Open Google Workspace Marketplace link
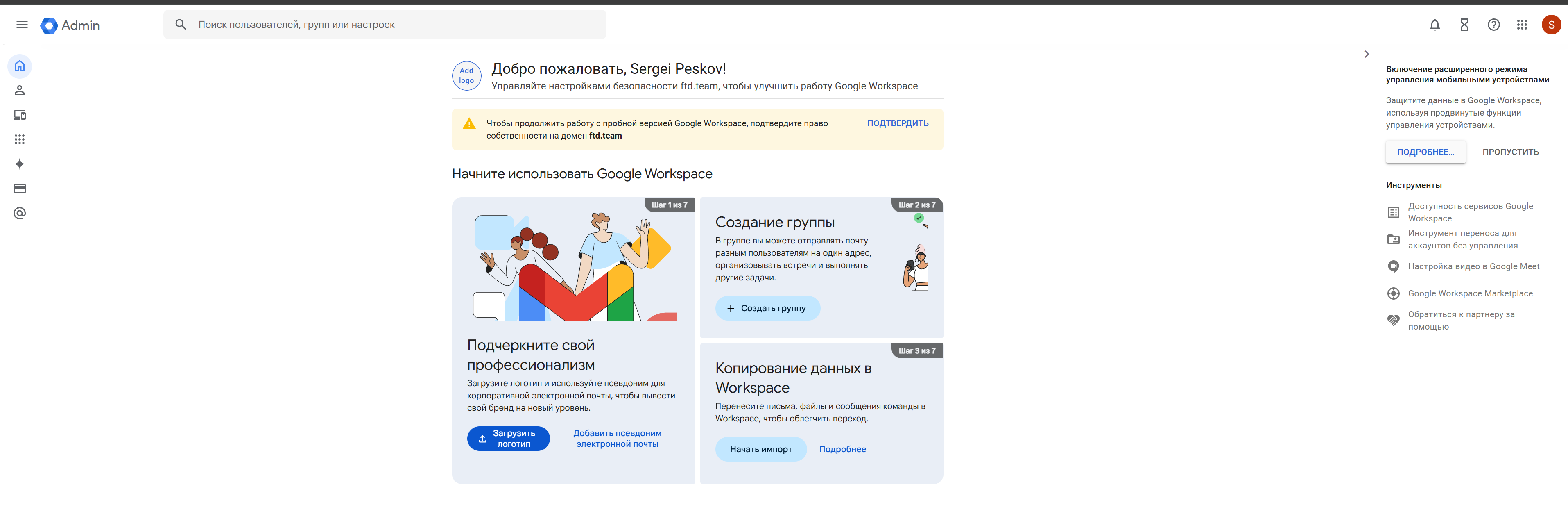1568x505 pixels. click(x=1470, y=293)
